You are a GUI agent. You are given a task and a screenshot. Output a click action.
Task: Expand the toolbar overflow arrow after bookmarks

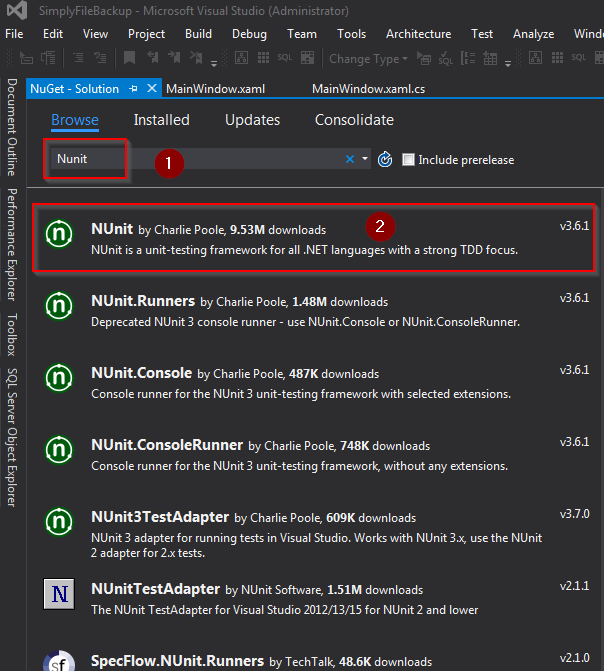pos(214,64)
